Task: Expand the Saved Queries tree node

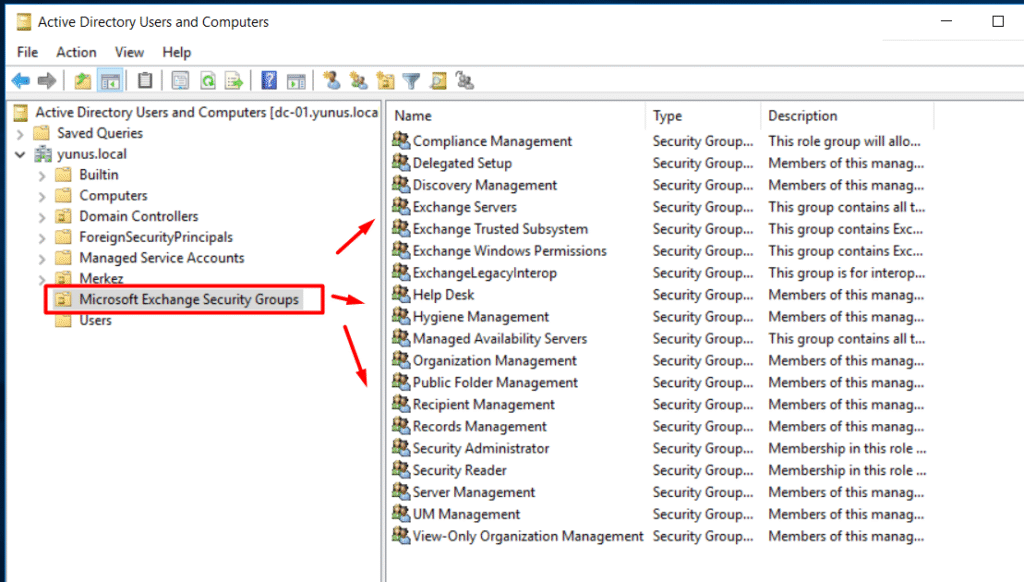Action: pos(20,133)
